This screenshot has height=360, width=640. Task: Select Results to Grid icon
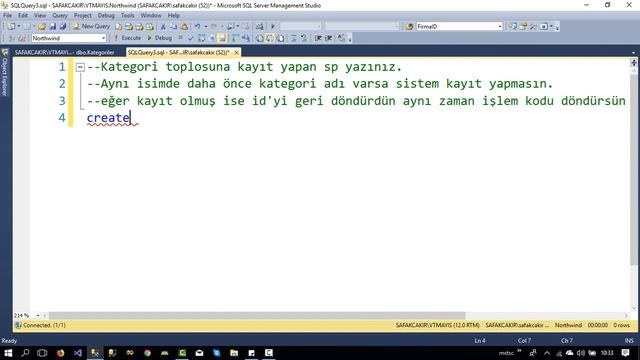coord(270,38)
